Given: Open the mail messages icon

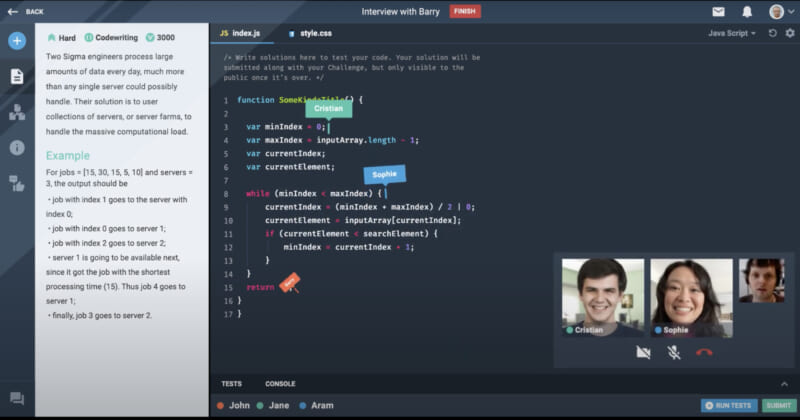Looking at the screenshot, I should click(718, 12).
